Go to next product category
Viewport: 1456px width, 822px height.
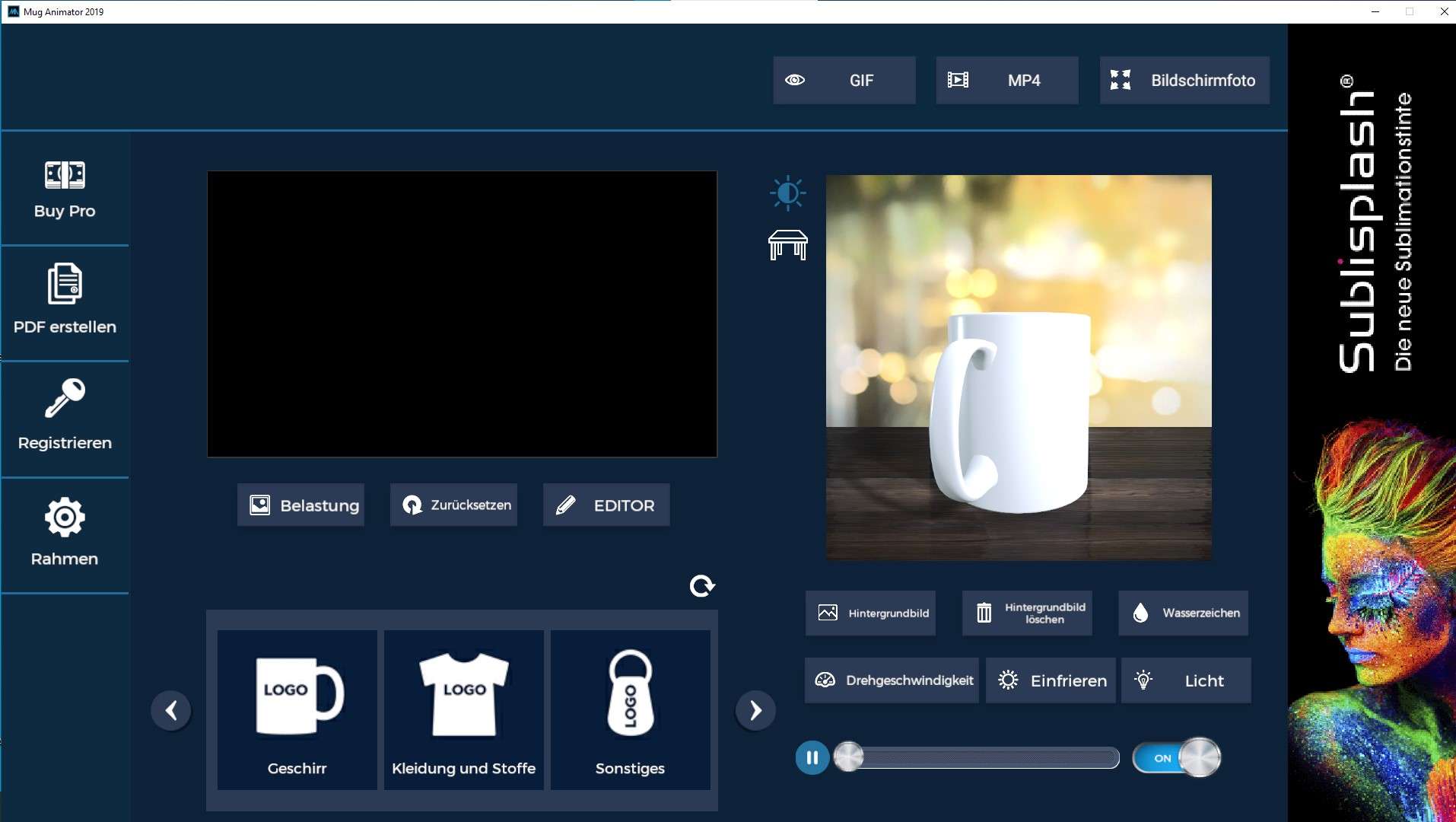click(x=755, y=710)
